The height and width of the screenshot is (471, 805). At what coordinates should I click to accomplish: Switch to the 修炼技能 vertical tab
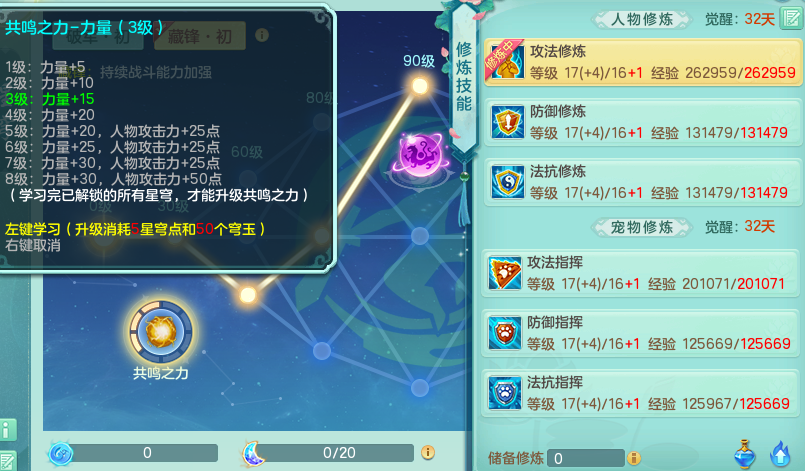(x=464, y=77)
